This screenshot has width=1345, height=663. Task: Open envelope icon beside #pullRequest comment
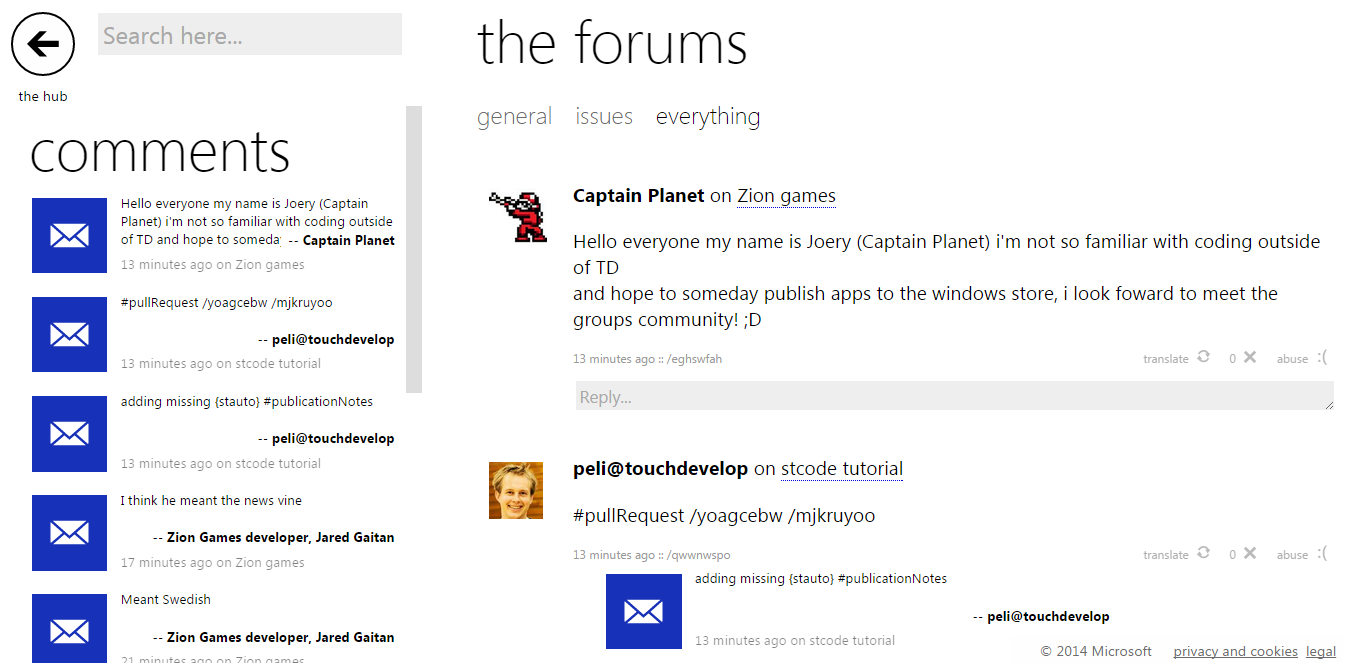click(x=69, y=335)
